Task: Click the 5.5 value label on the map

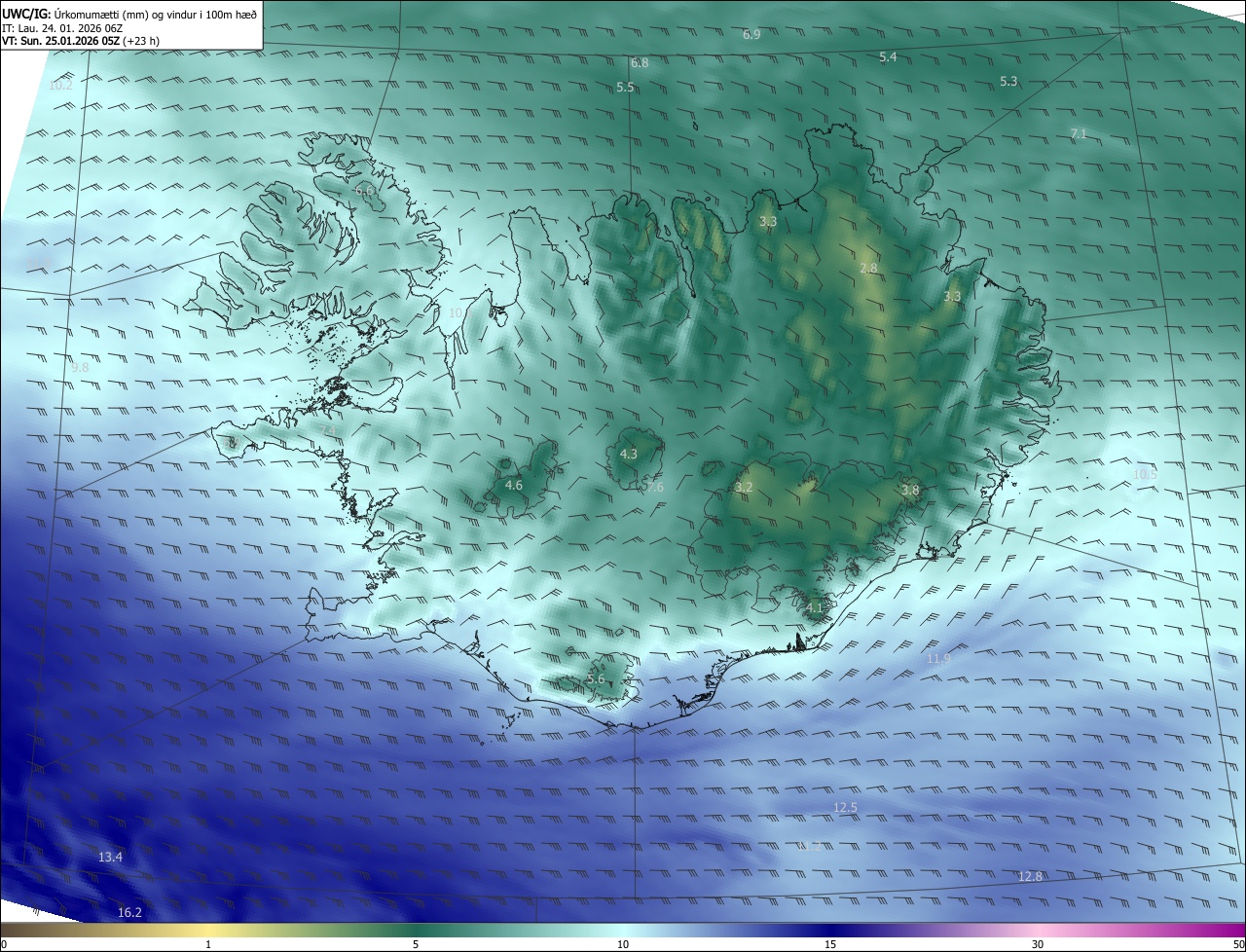Action: (625, 88)
